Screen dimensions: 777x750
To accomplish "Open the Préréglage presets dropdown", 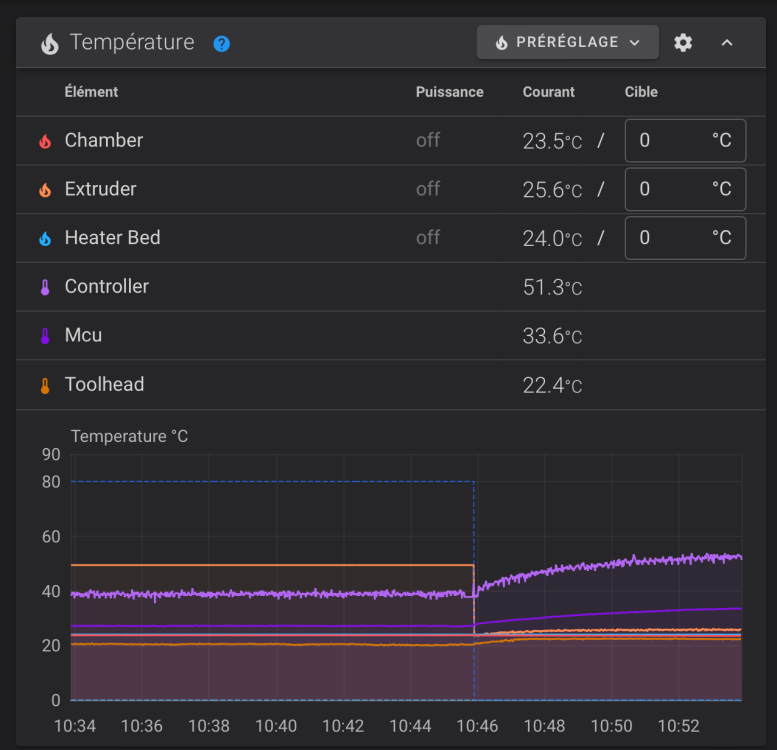I will pyautogui.click(x=567, y=43).
